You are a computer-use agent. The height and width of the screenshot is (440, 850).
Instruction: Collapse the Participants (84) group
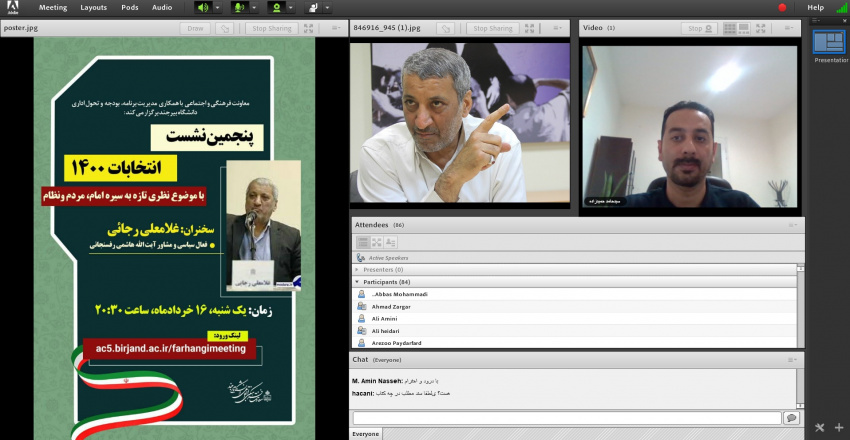[x=357, y=282]
